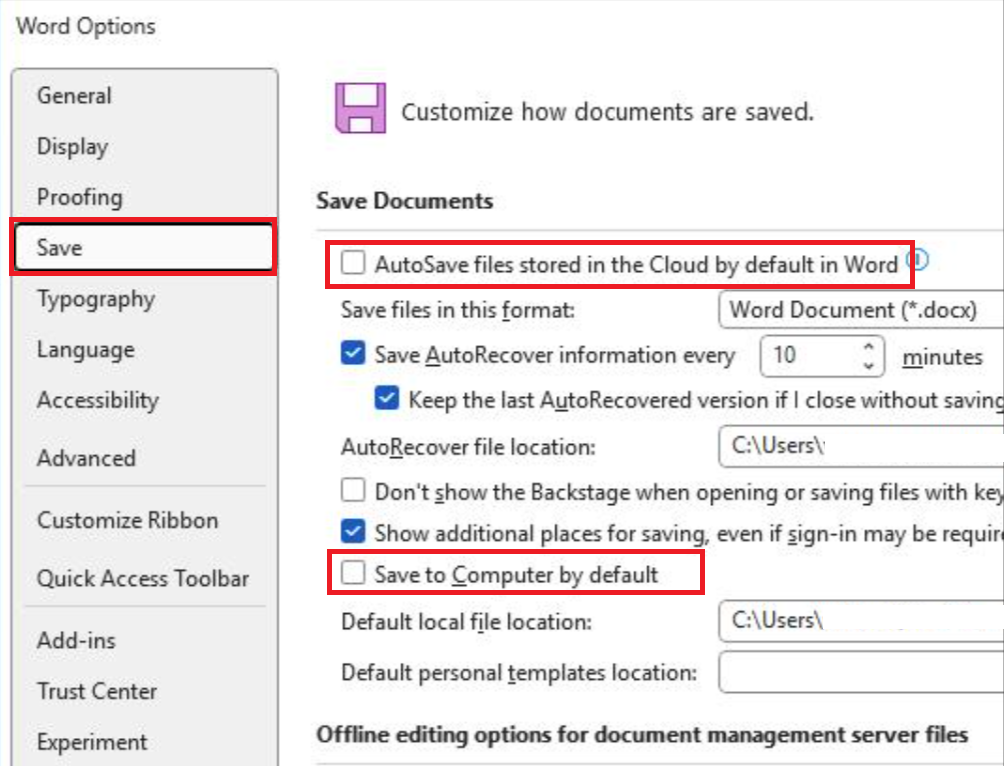Select Trust Center in the sidebar
The width and height of the screenshot is (1004, 766).
tap(97, 691)
